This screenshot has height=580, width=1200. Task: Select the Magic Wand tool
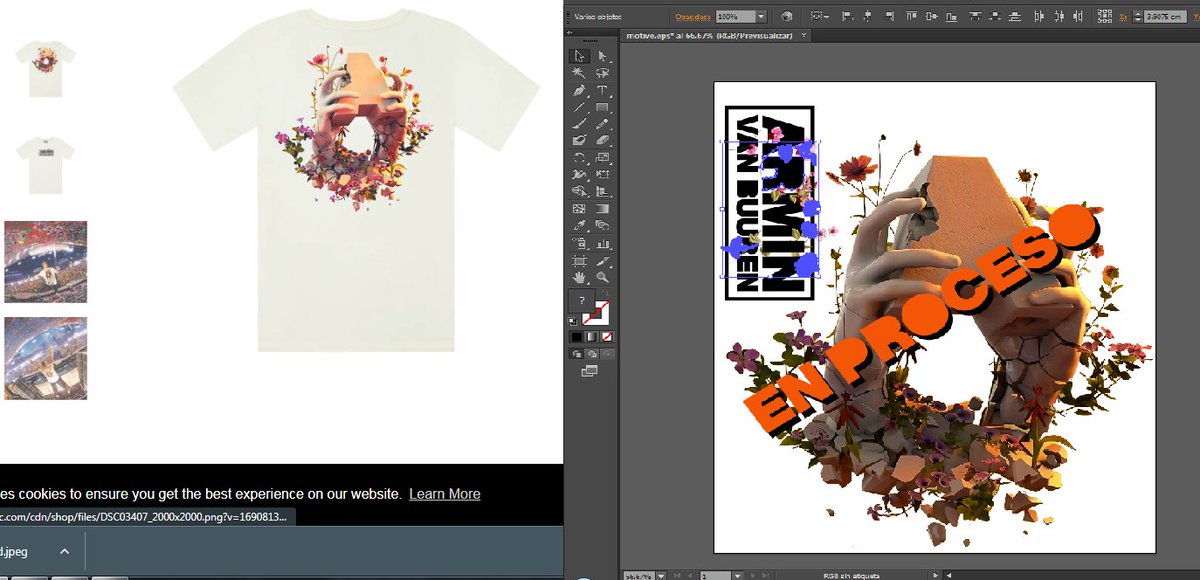[580, 73]
